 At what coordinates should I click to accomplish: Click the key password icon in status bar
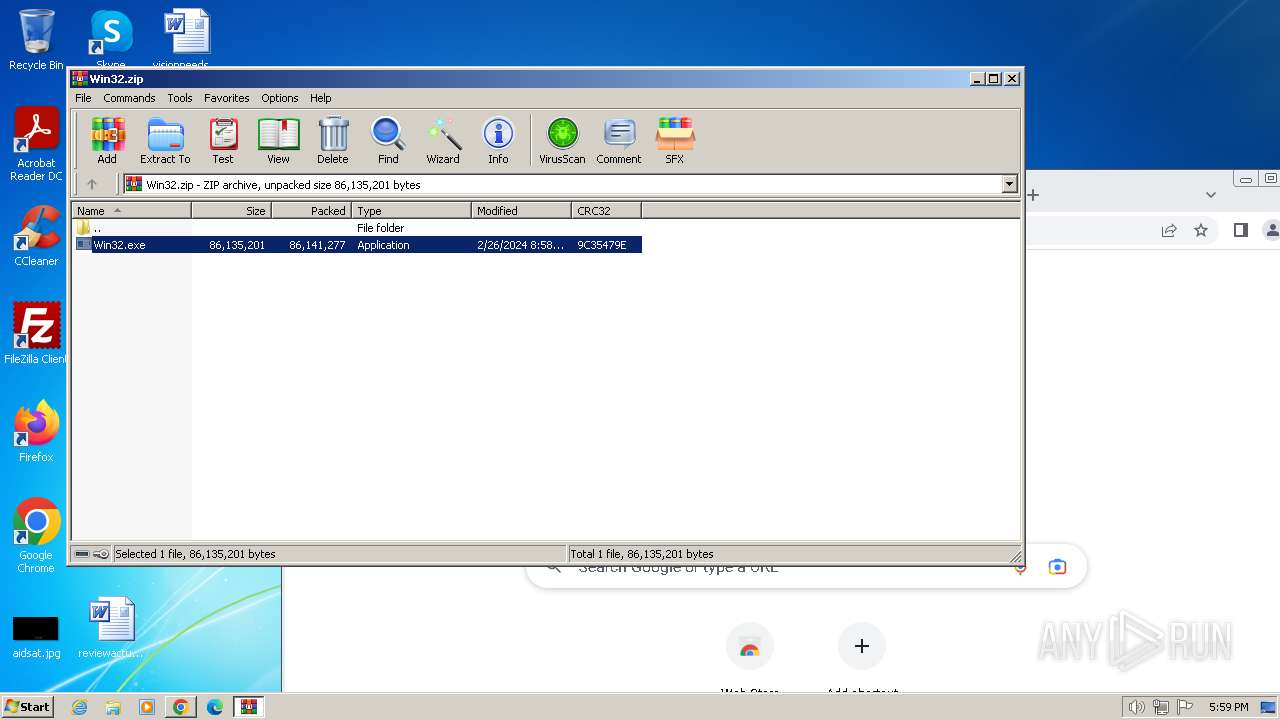(101, 554)
